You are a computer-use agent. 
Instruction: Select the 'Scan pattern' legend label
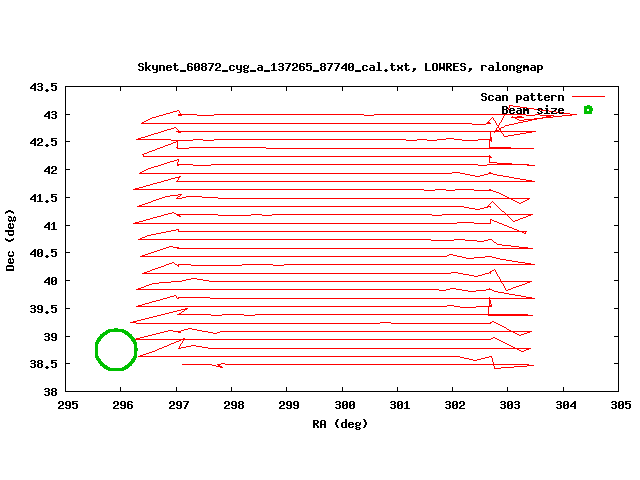[x=522, y=97]
